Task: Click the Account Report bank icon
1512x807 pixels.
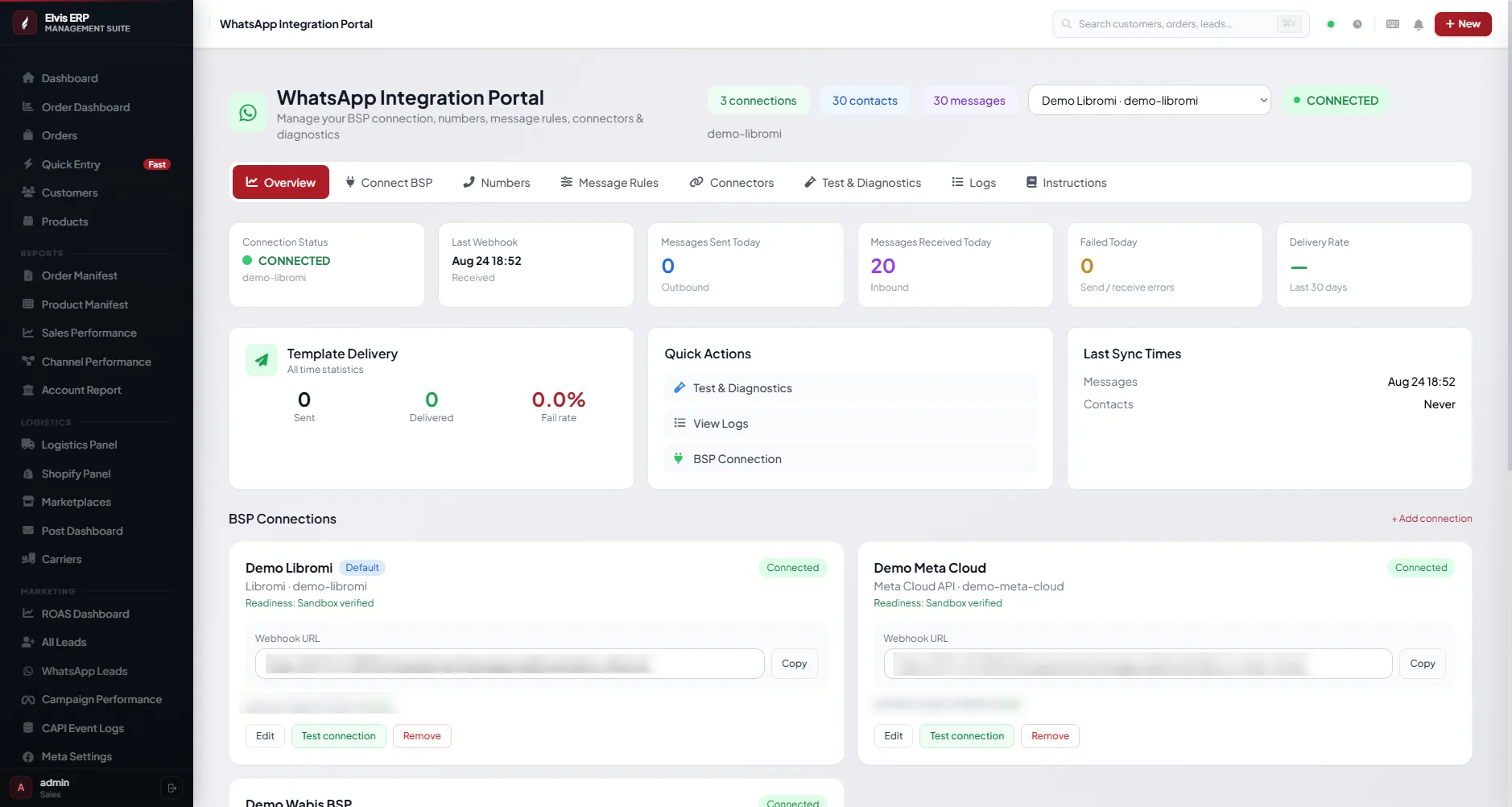Action: (x=28, y=390)
